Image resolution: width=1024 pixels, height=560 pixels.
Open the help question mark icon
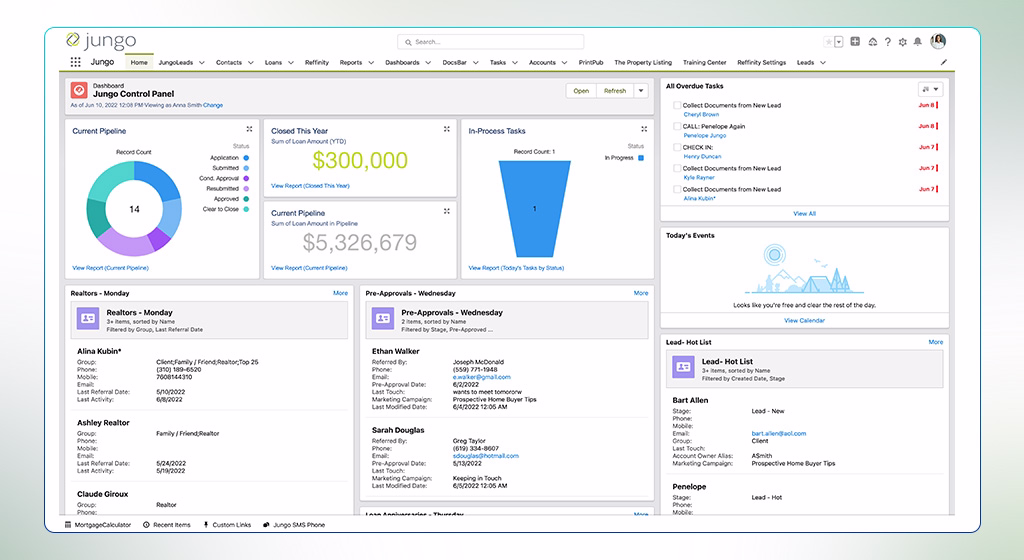[x=888, y=42]
